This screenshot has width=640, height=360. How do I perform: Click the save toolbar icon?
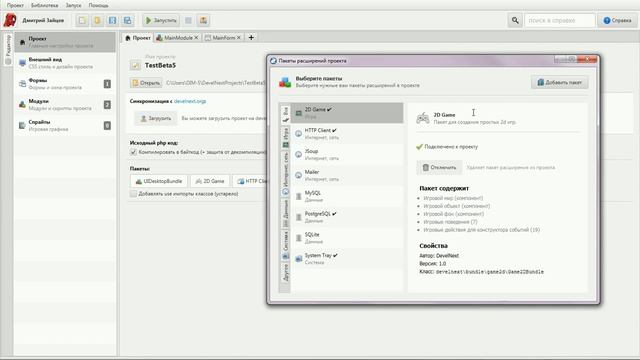pyautogui.click(x=112, y=20)
